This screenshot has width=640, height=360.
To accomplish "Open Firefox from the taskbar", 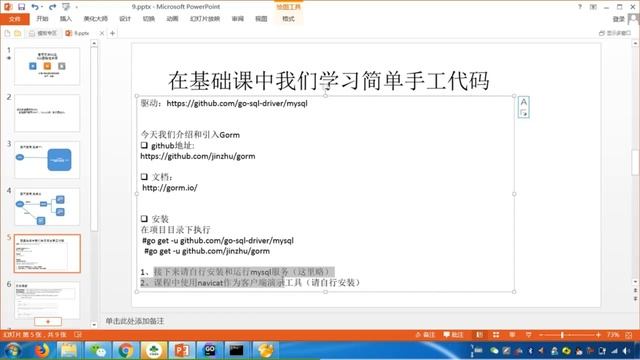I will point(41,350).
